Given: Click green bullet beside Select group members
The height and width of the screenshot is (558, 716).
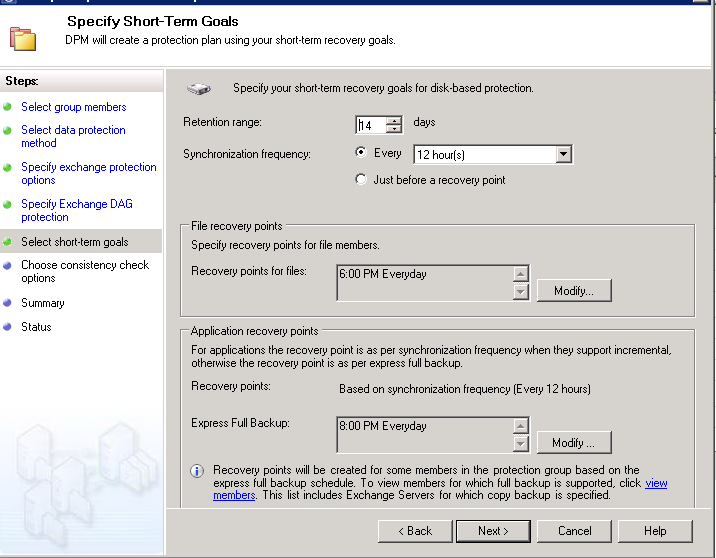Looking at the screenshot, I should (7, 107).
